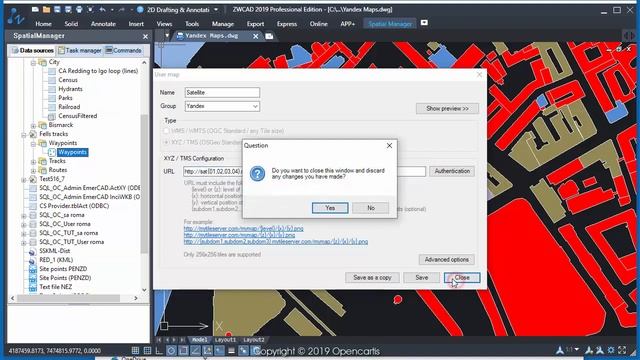Switch to the Commands tab

124,51
